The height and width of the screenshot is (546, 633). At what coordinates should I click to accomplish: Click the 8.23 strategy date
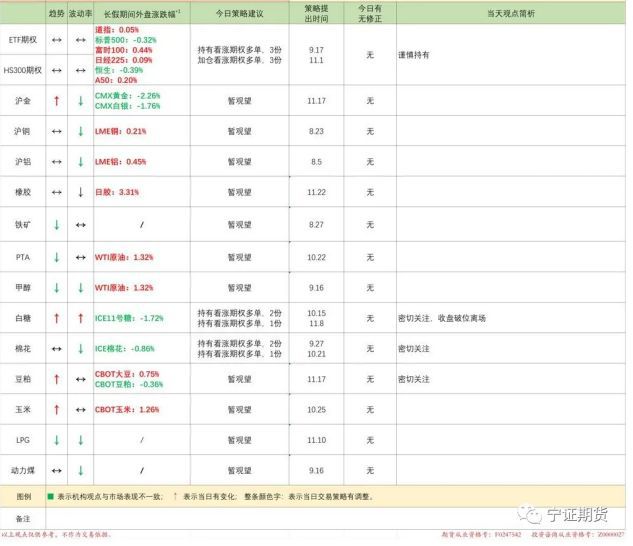pos(316,131)
